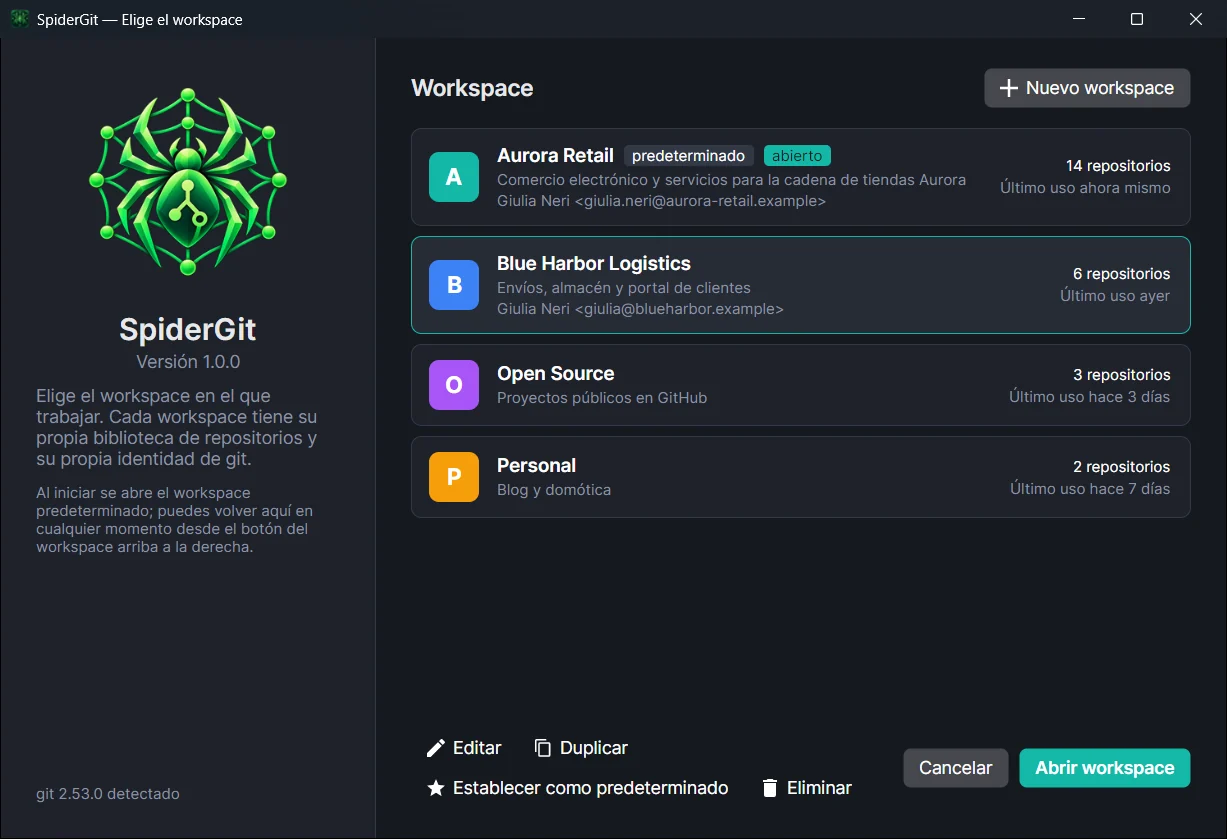Click the text 3 repositorios
Viewport: 1227px width, 839px height.
coord(1122,375)
